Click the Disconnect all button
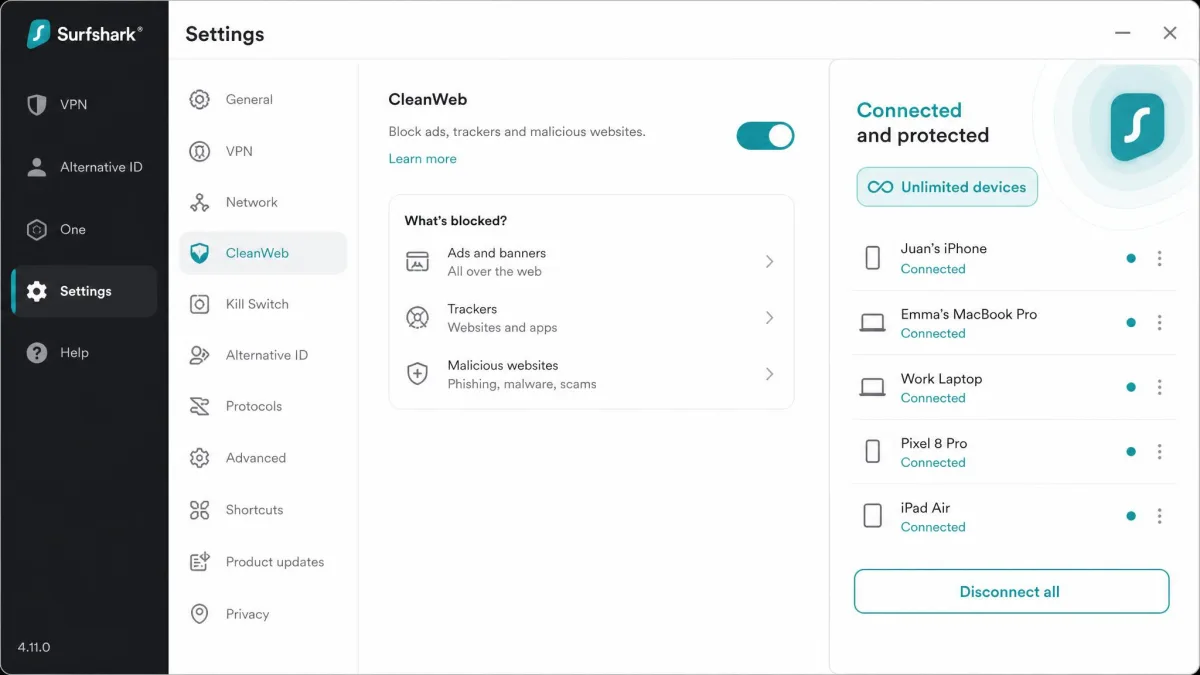This screenshot has height=675, width=1200. click(x=1011, y=591)
